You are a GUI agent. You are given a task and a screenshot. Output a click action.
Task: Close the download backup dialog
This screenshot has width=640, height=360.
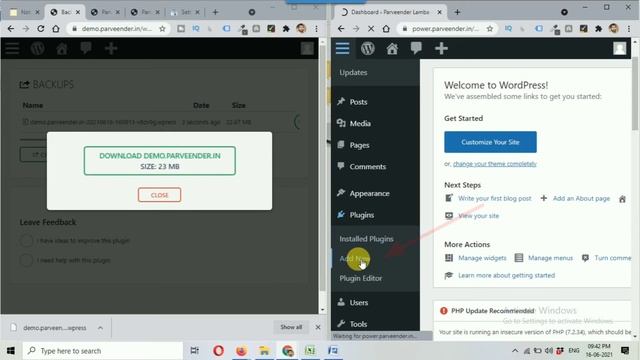(159, 195)
